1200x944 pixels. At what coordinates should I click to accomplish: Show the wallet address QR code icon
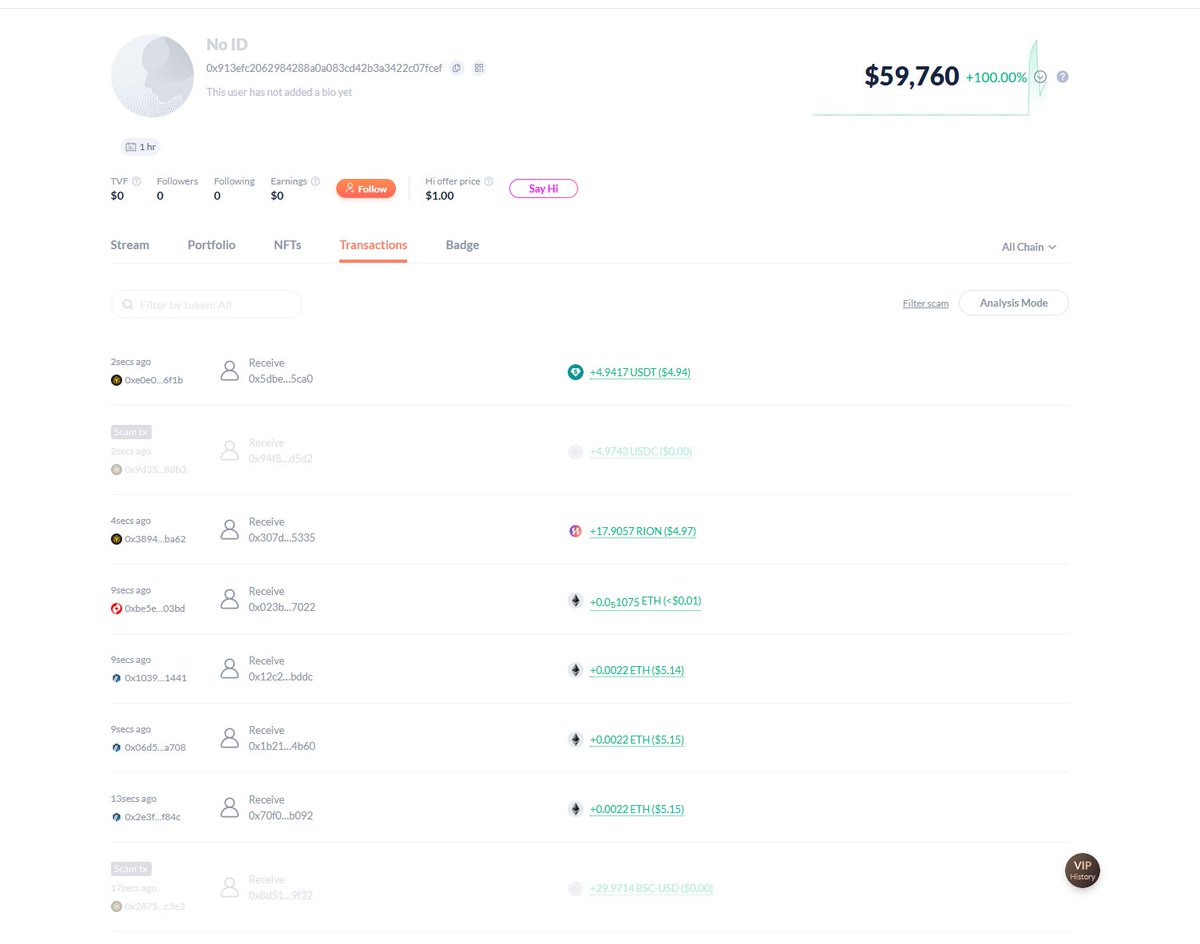[479, 68]
